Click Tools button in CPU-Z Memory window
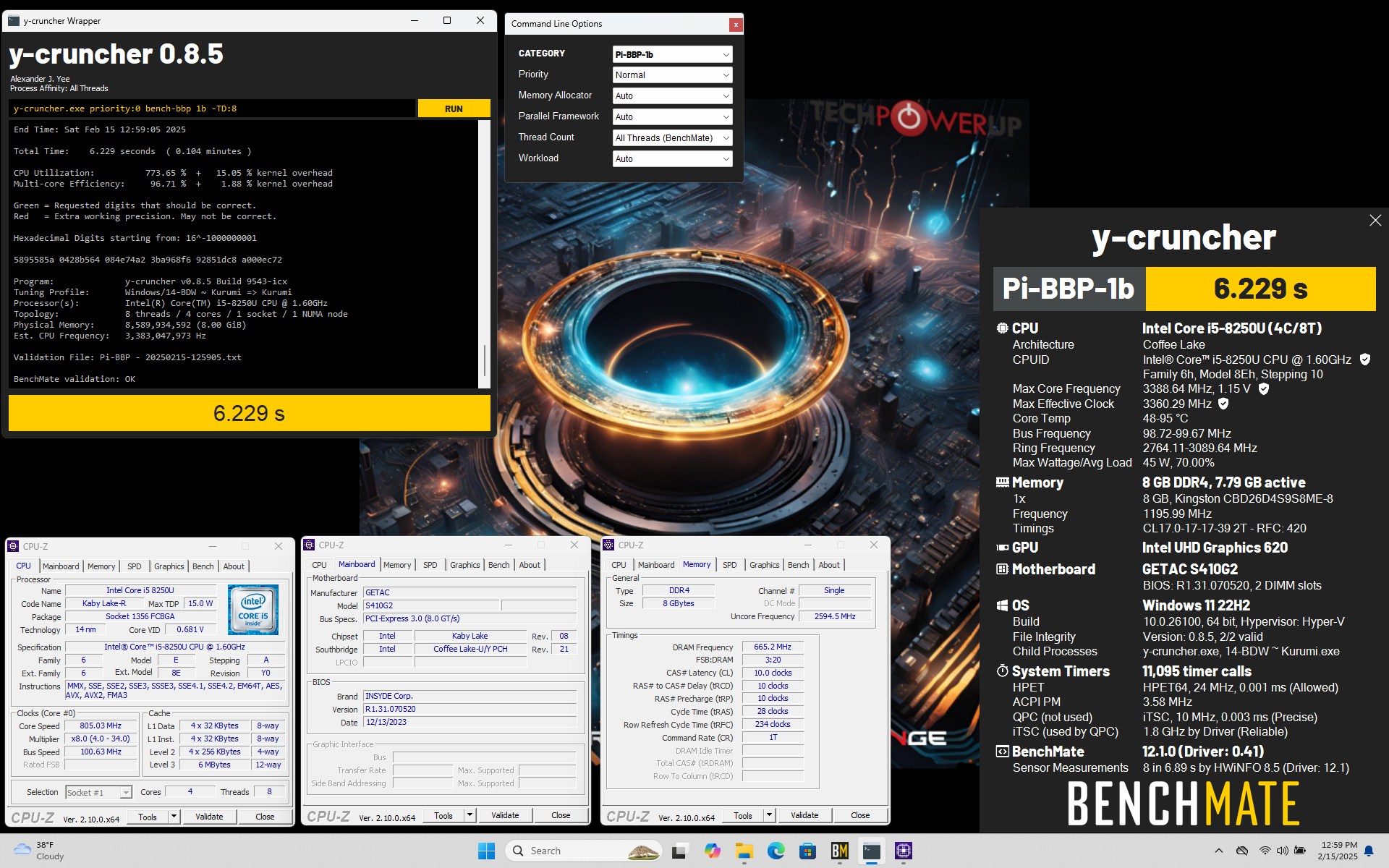This screenshot has height=868, width=1389. (x=743, y=815)
